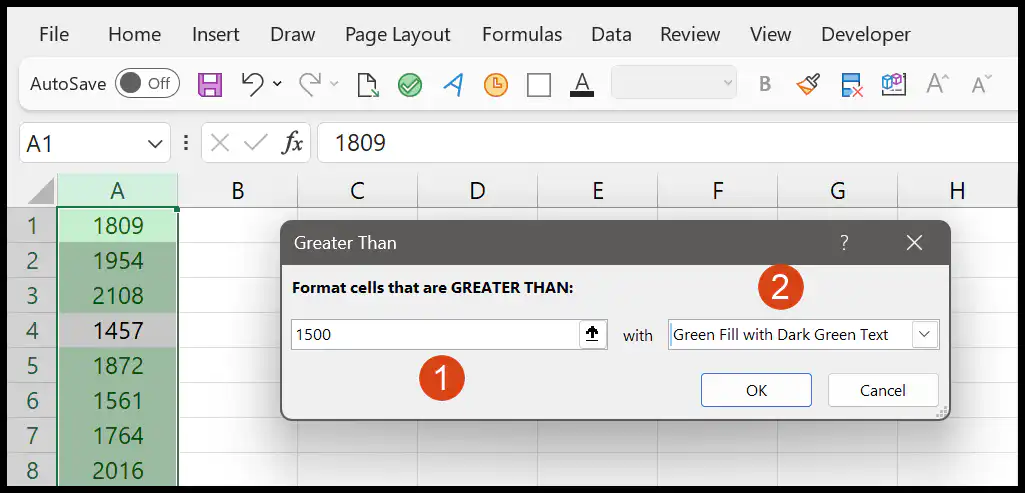
Task: Click the formula bar Enter checkmark icon
Action: [254, 143]
